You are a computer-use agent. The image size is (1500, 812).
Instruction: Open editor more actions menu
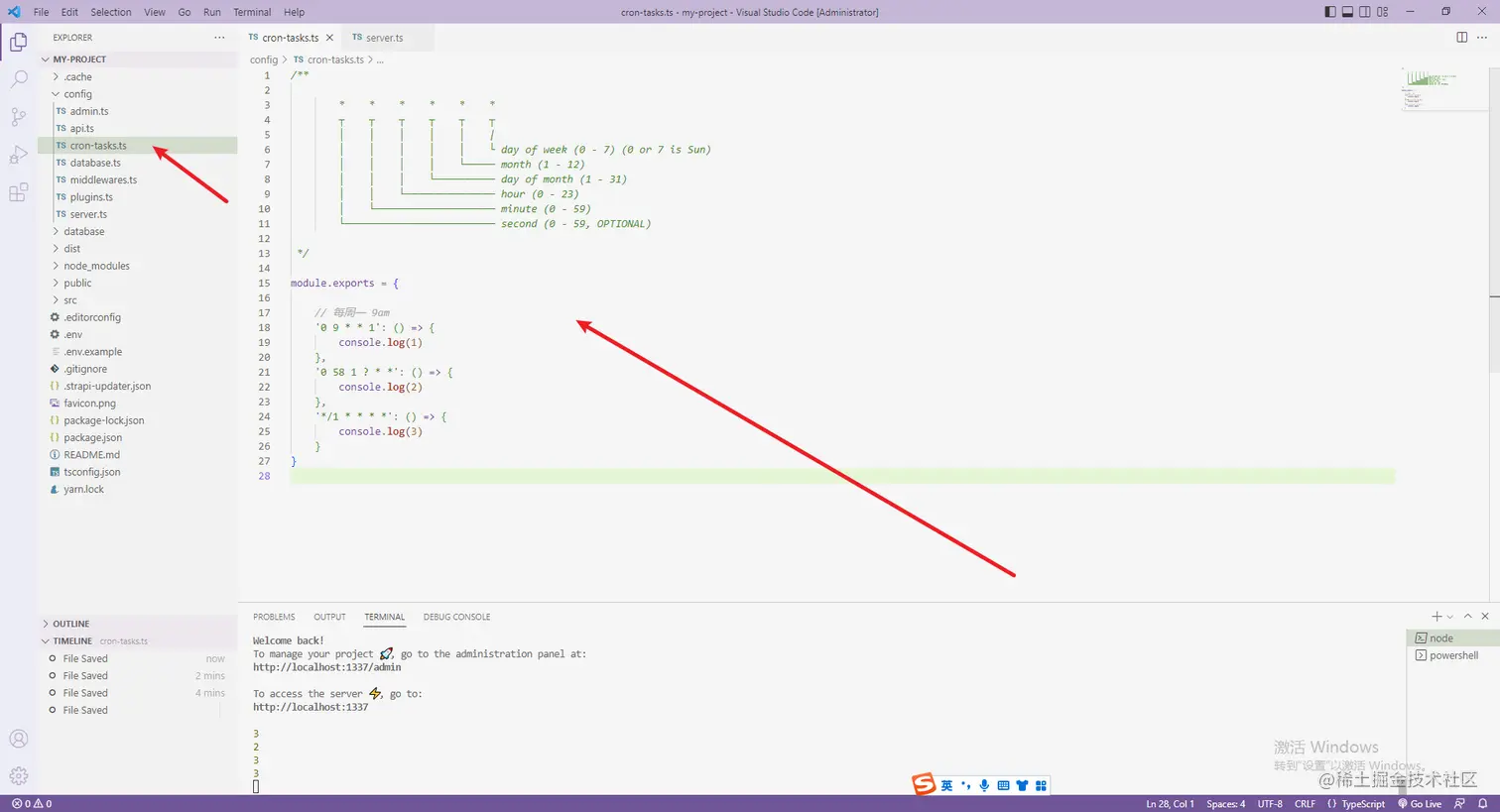1484,38
